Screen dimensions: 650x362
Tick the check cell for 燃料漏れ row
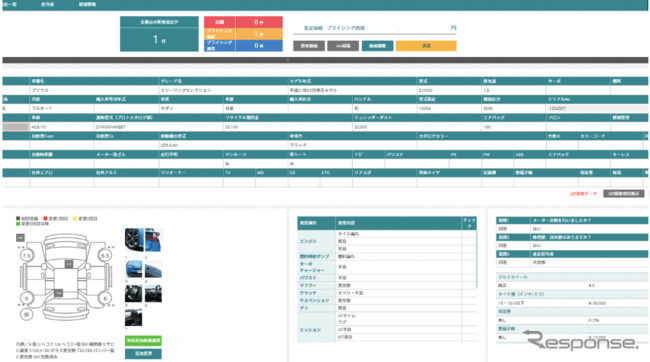tap(469, 257)
